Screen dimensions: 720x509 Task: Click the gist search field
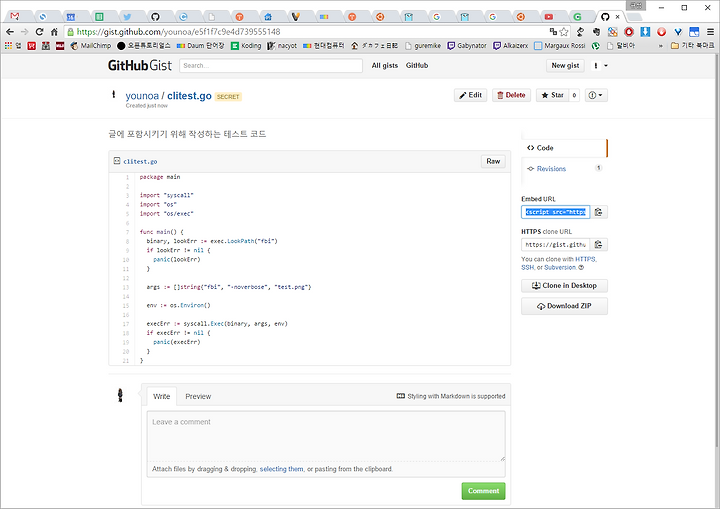(x=271, y=66)
